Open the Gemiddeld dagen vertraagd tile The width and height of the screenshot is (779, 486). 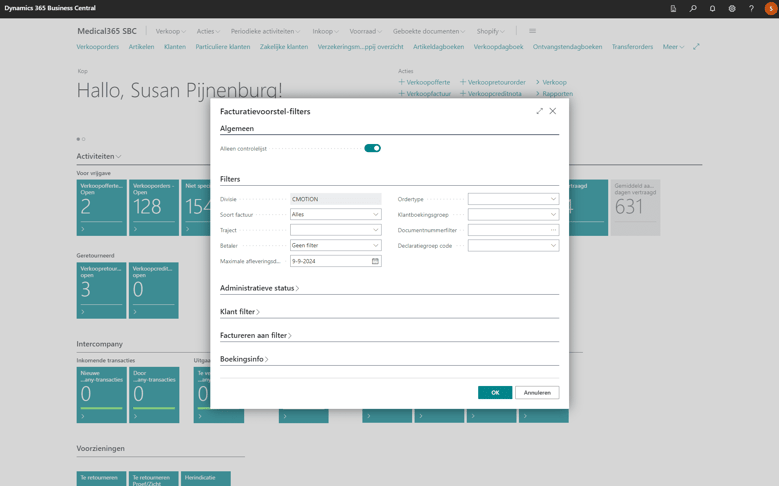[635, 208]
